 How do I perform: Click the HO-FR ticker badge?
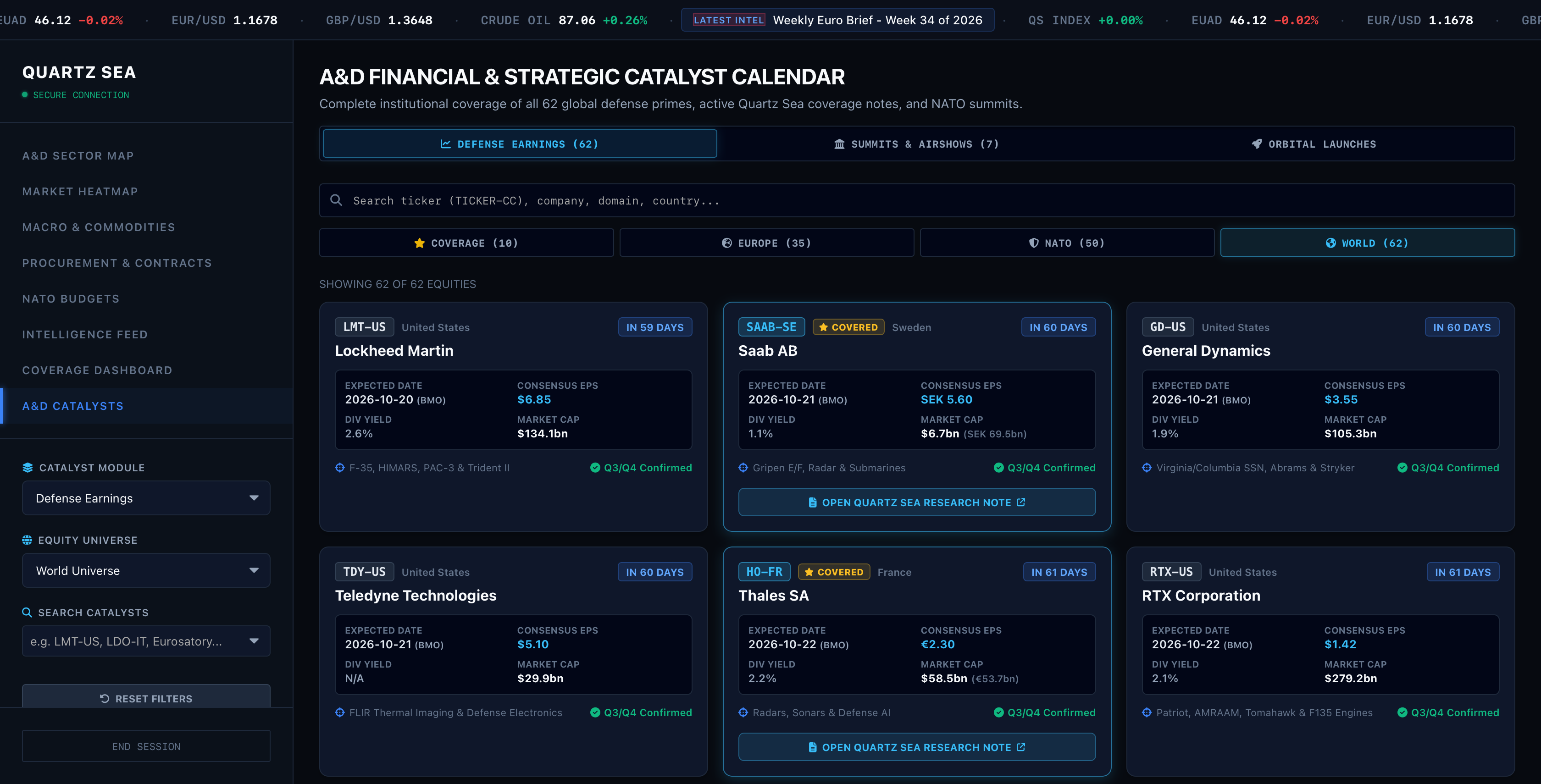[764, 572]
